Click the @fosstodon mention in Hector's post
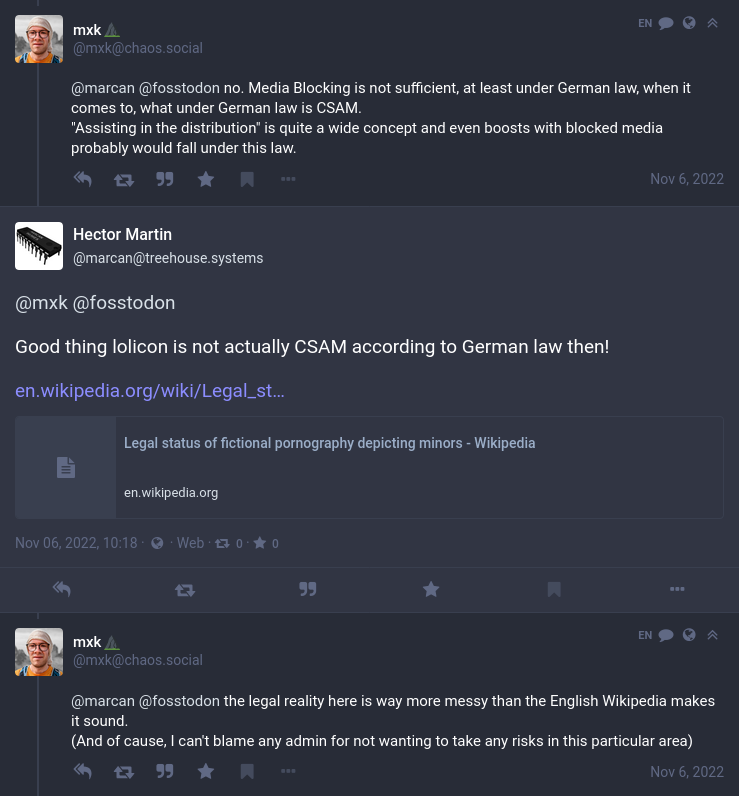Screen dimensions: 739x796 tap(124, 303)
